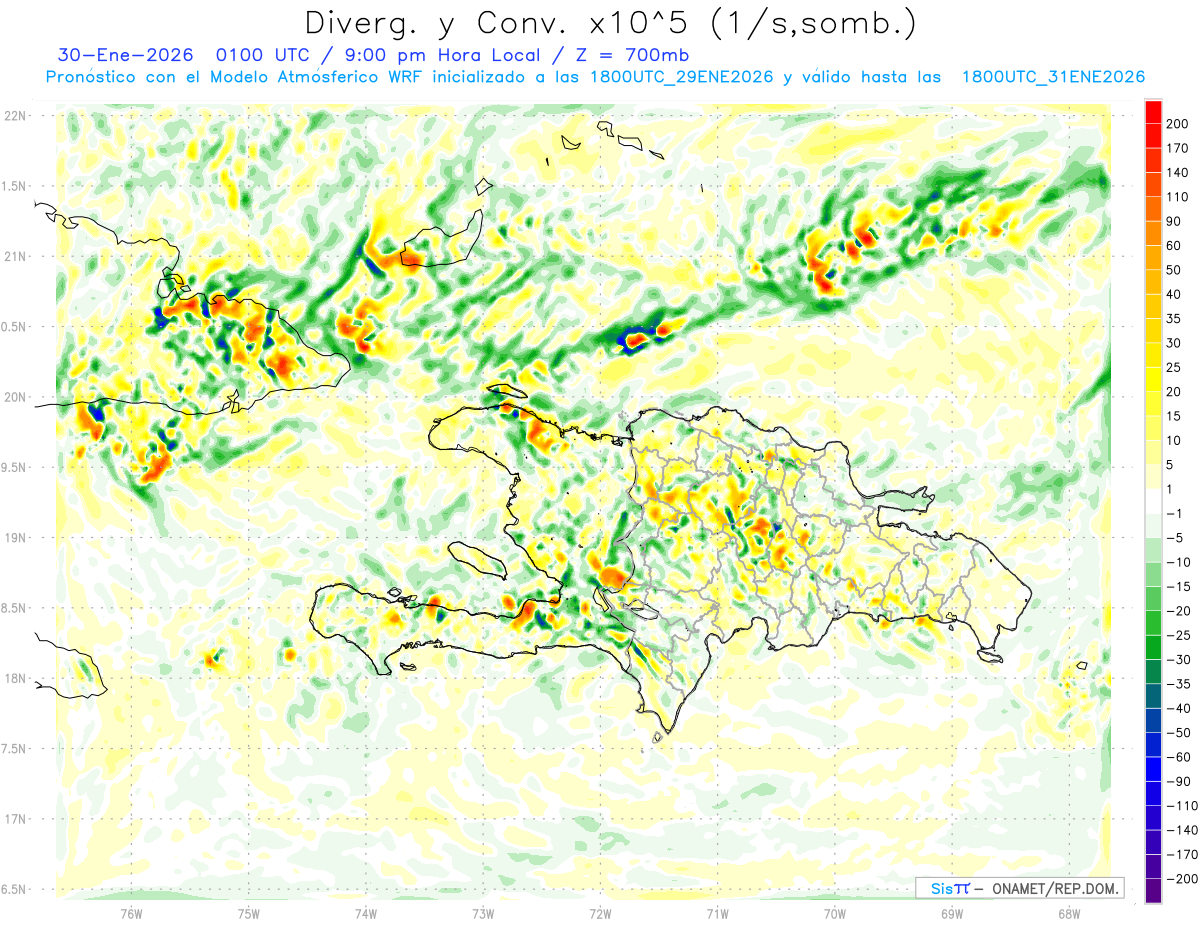The height and width of the screenshot is (927, 1200).
Task: Click the '17N' latitude label
Action: pos(14,818)
